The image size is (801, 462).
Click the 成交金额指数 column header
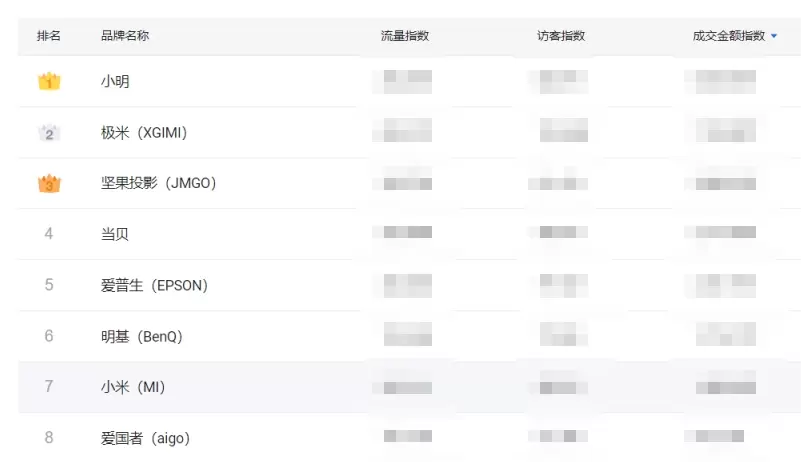coord(728,36)
